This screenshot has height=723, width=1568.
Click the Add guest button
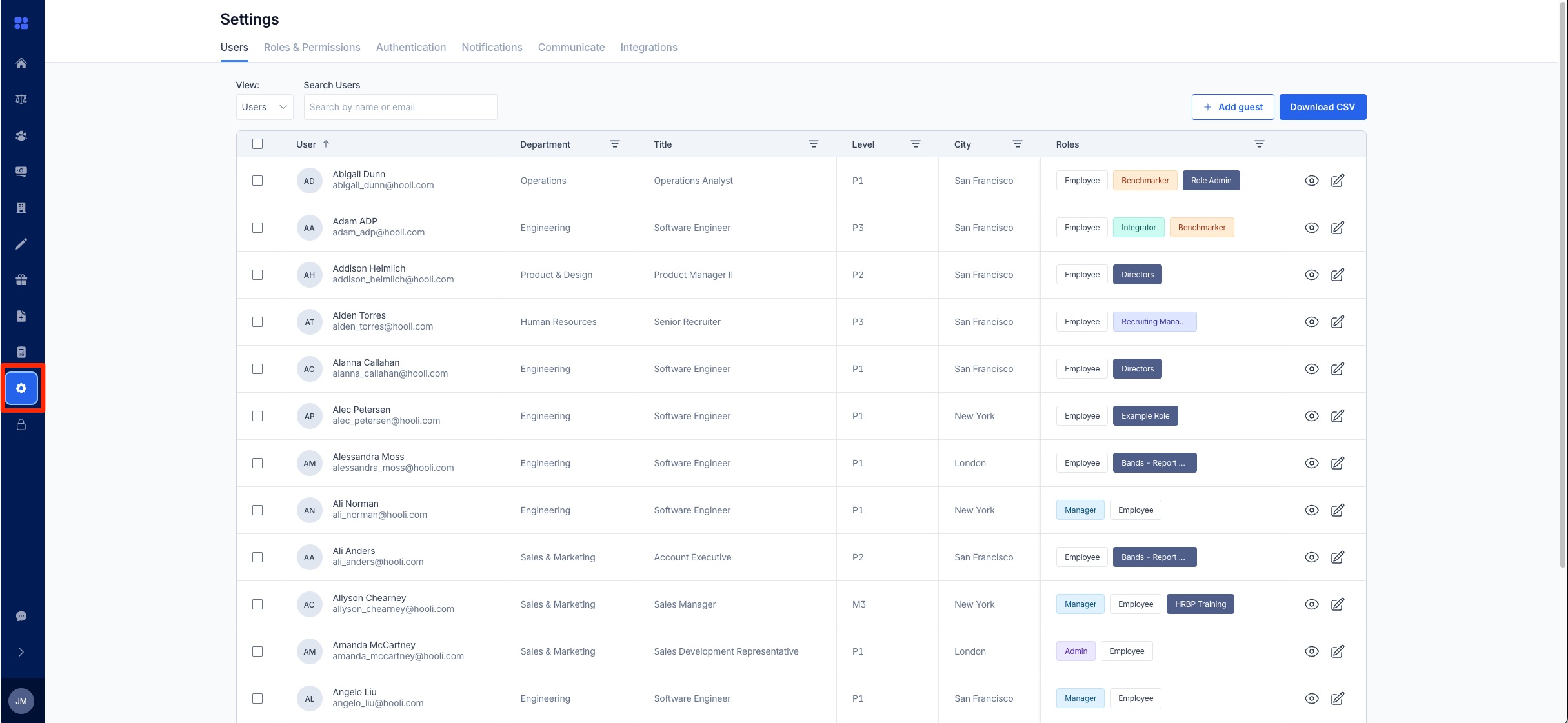(x=1233, y=107)
